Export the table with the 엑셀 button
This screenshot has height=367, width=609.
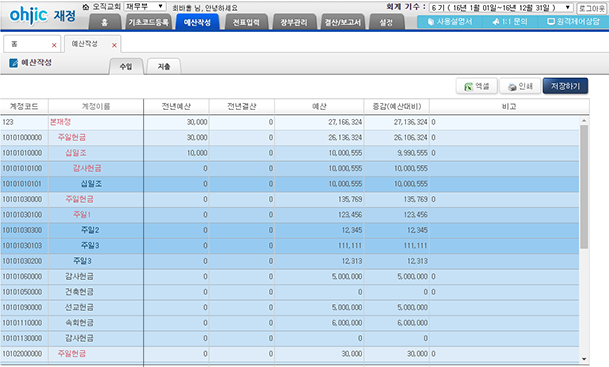[477, 86]
